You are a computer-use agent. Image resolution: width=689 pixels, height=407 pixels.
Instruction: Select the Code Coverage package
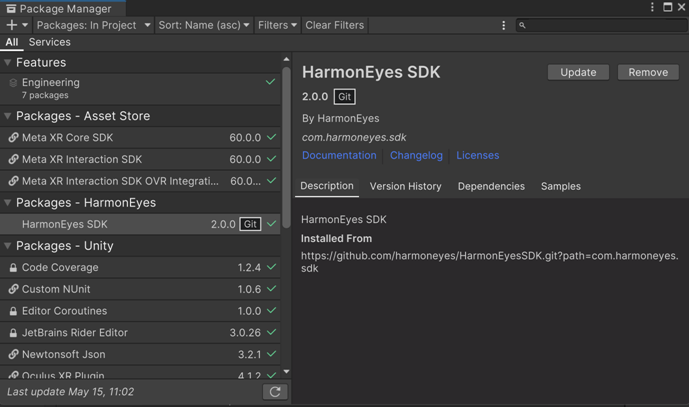point(140,267)
